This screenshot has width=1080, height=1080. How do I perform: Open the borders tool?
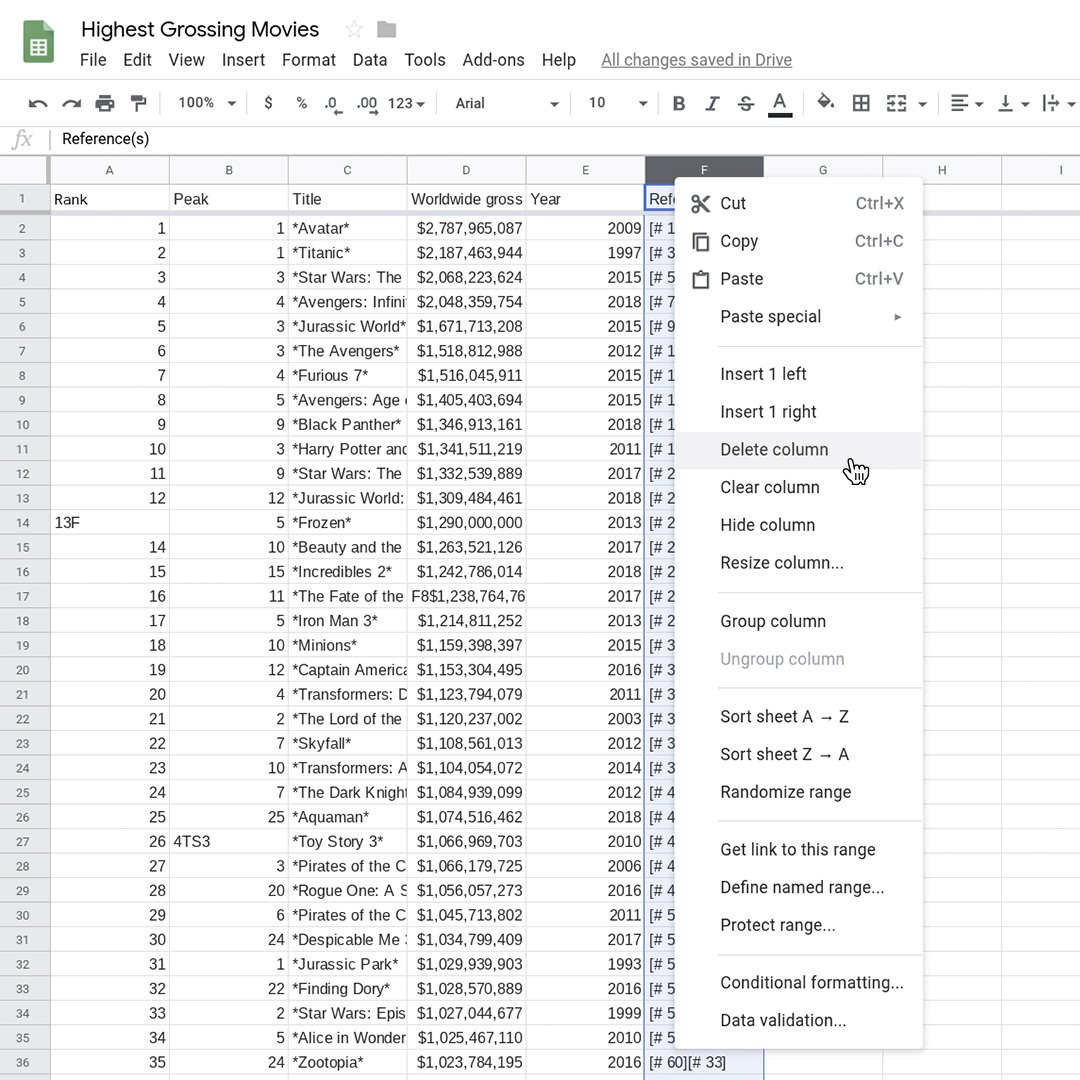click(861, 103)
